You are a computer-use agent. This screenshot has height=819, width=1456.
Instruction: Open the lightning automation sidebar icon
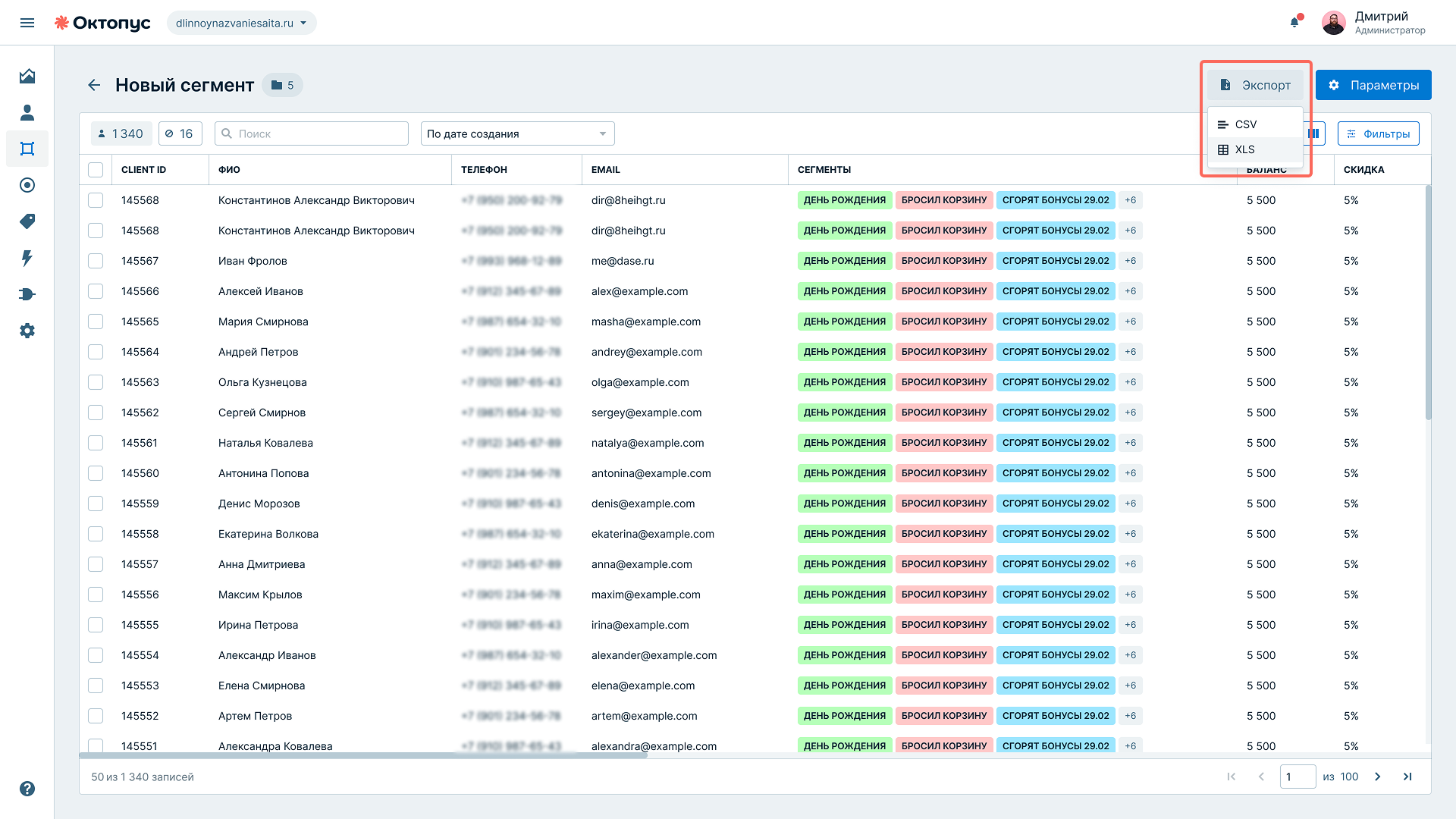[27, 258]
